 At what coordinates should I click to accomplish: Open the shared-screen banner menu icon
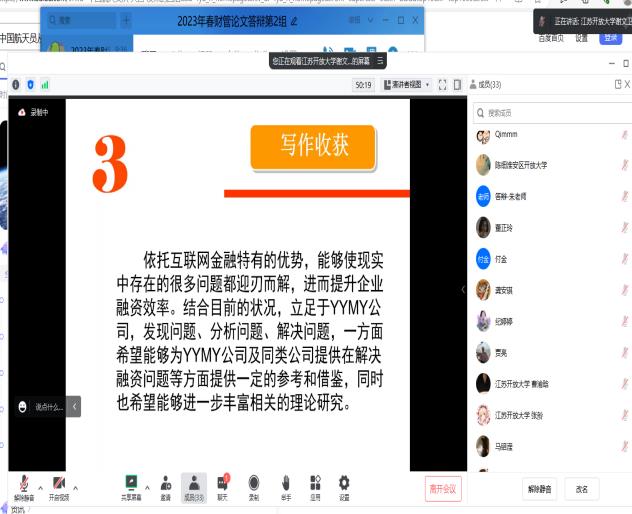[380, 61]
